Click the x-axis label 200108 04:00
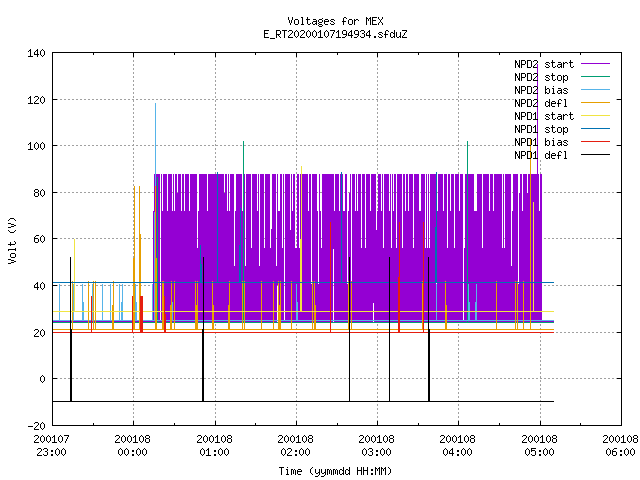640x480 pixels. point(458,446)
